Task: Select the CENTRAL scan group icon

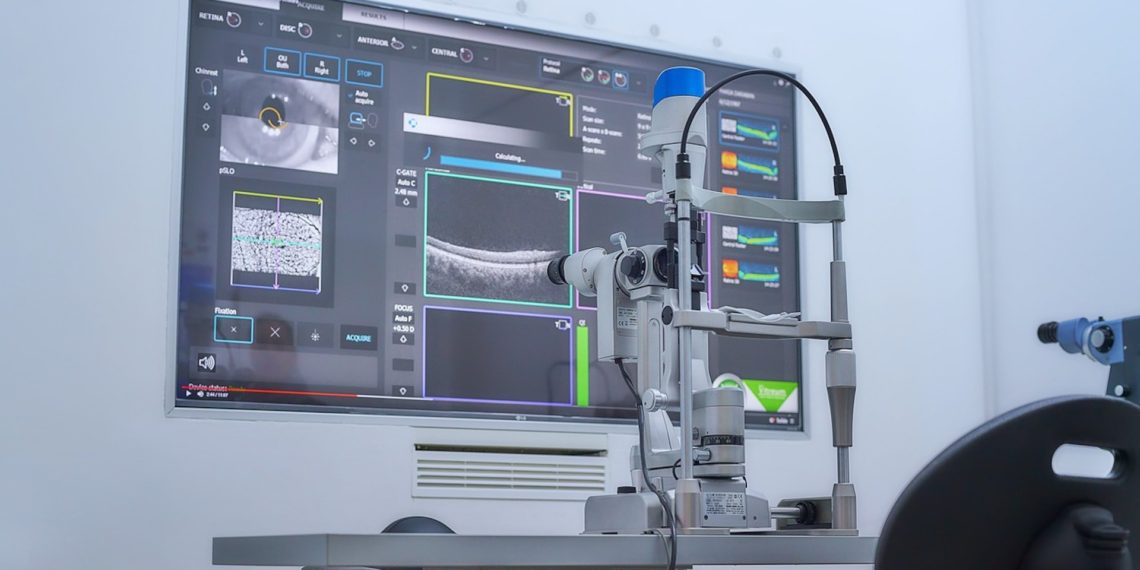Action: (465, 55)
